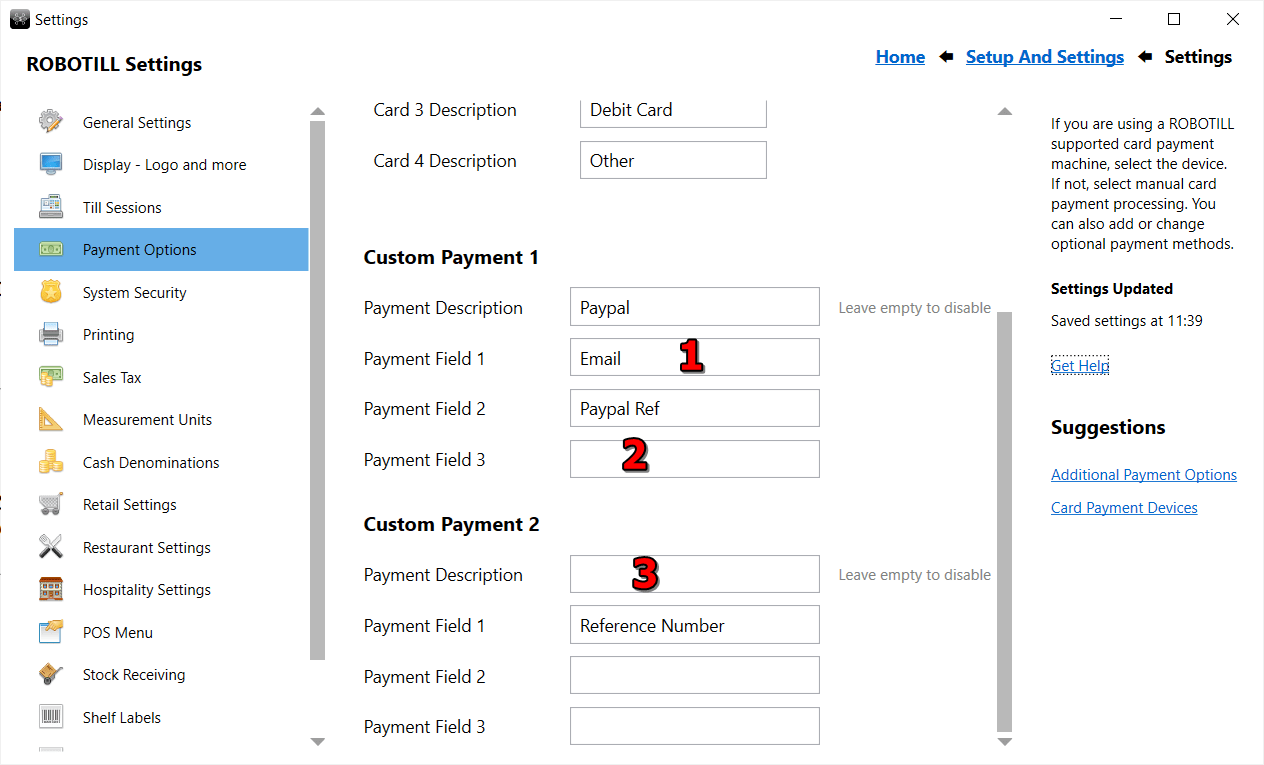Click inside the Paypal Payment Description field
The height and width of the screenshot is (765, 1264).
tap(694, 306)
